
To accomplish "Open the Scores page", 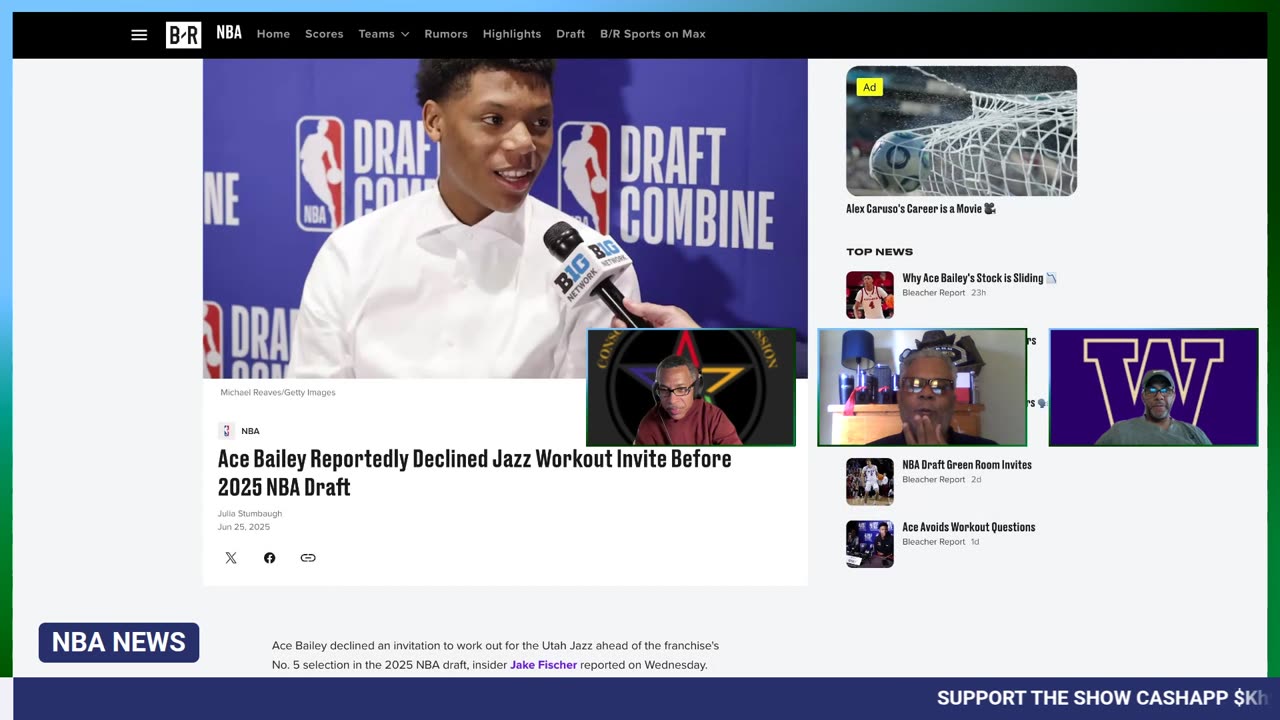I will [324, 34].
